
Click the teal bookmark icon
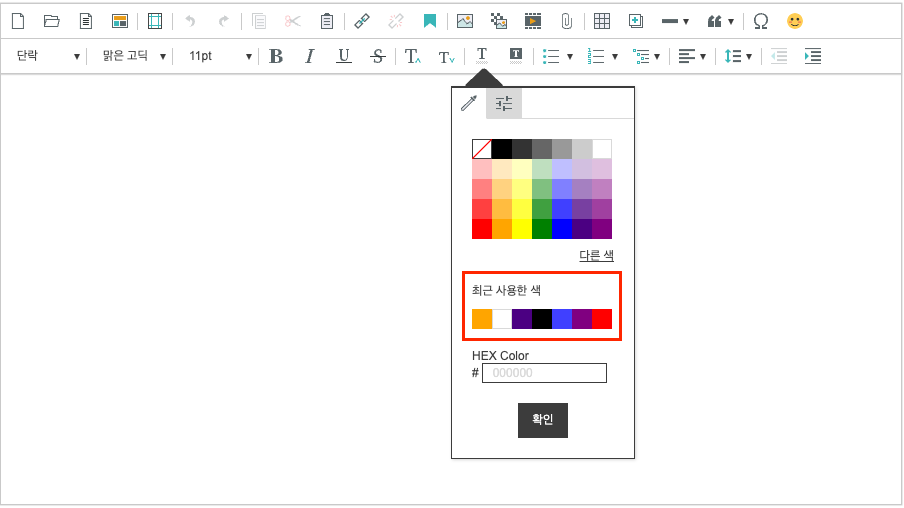pos(429,20)
